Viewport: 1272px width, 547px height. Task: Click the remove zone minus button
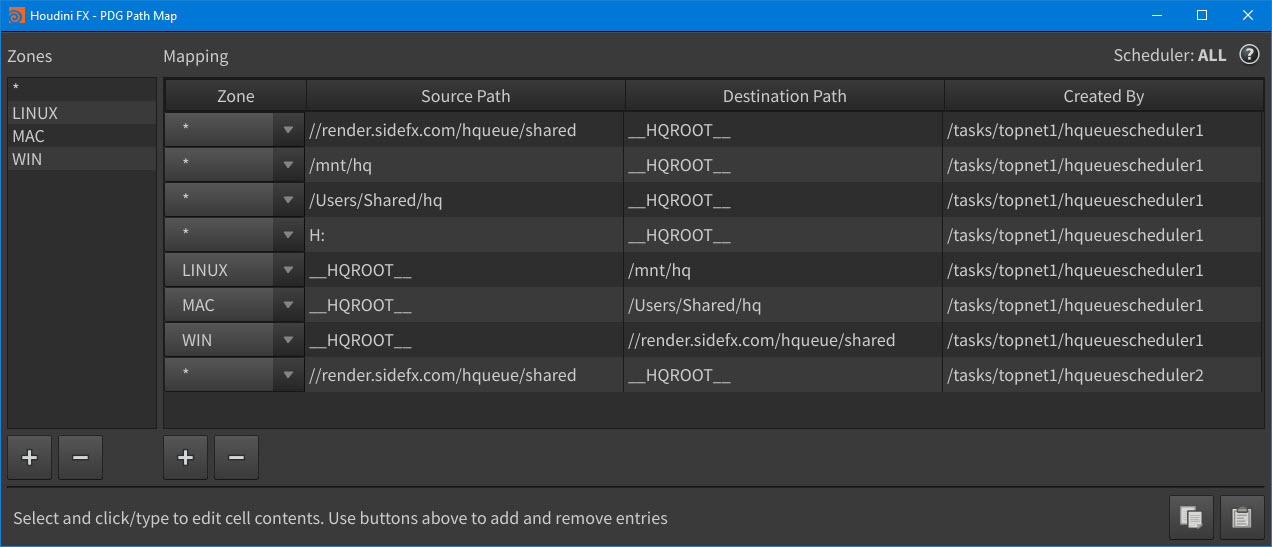pyautogui.click(x=80, y=458)
